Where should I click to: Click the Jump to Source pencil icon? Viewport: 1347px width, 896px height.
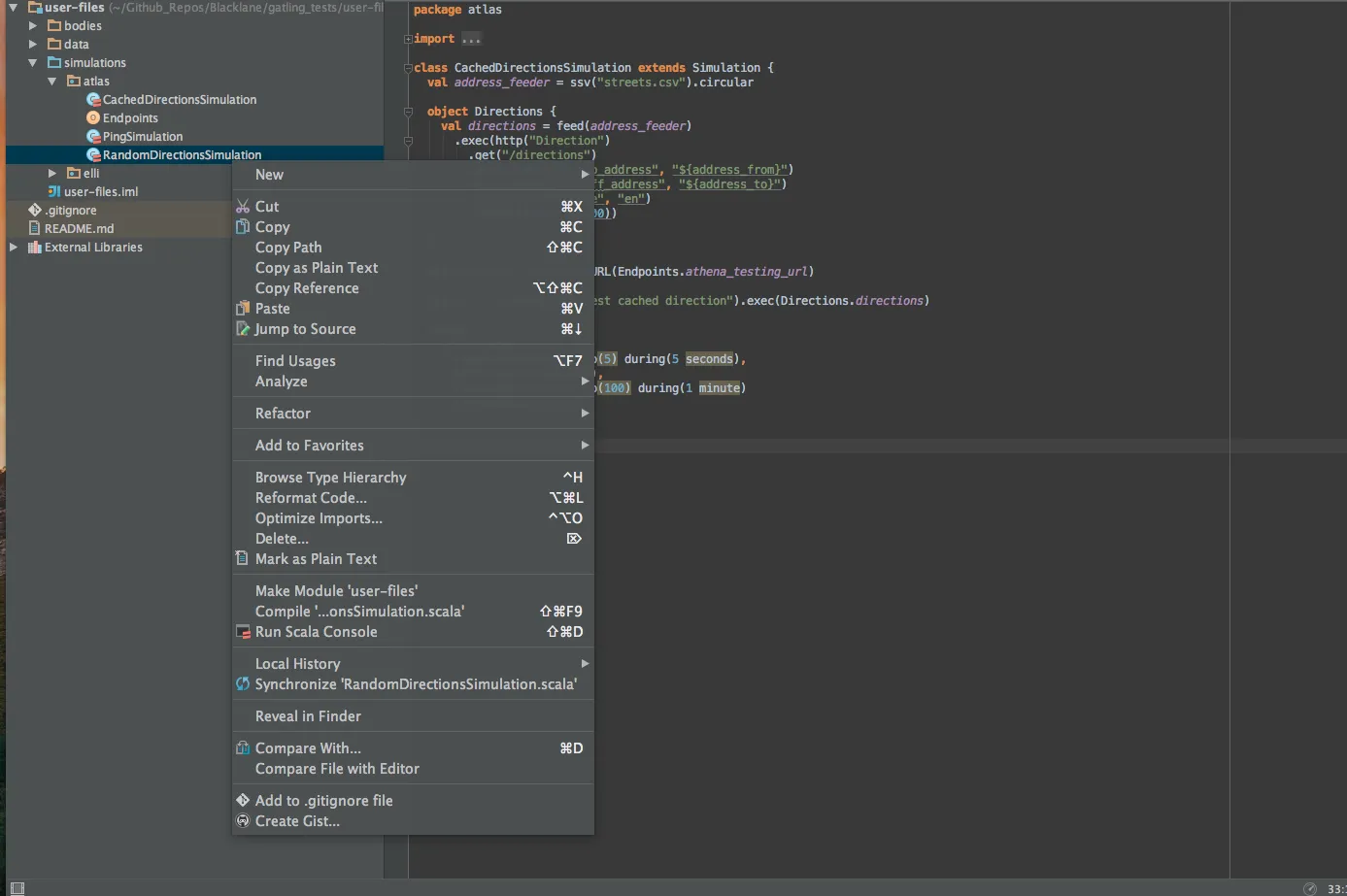[x=243, y=329]
